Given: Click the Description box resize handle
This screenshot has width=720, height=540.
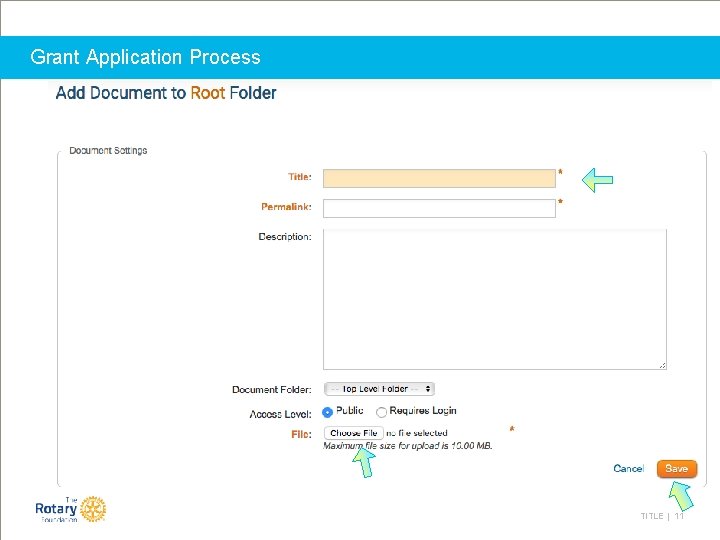Looking at the screenshot, I should (x=662, y=366).
